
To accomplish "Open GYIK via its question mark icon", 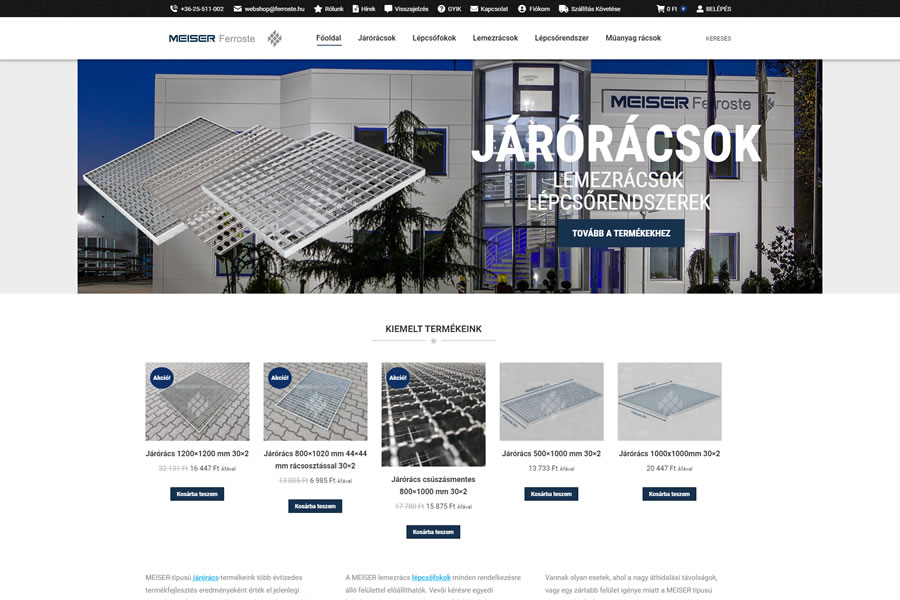I will [x=441, y=9].
